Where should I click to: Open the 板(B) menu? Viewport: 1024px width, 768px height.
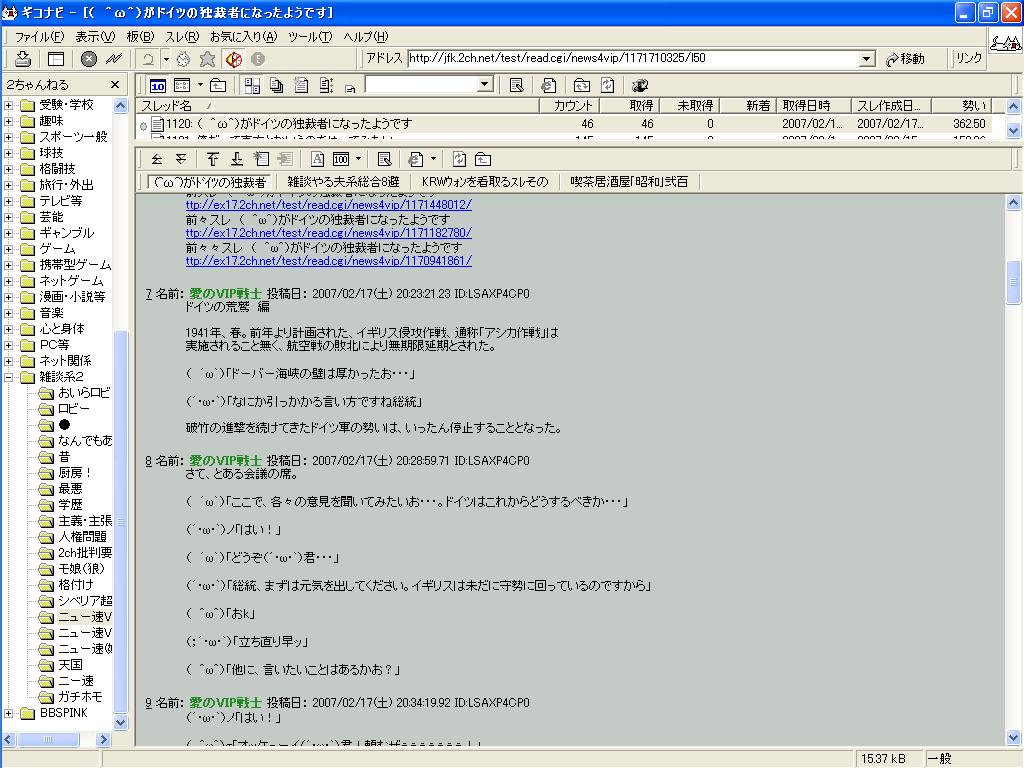coord(140,37)
